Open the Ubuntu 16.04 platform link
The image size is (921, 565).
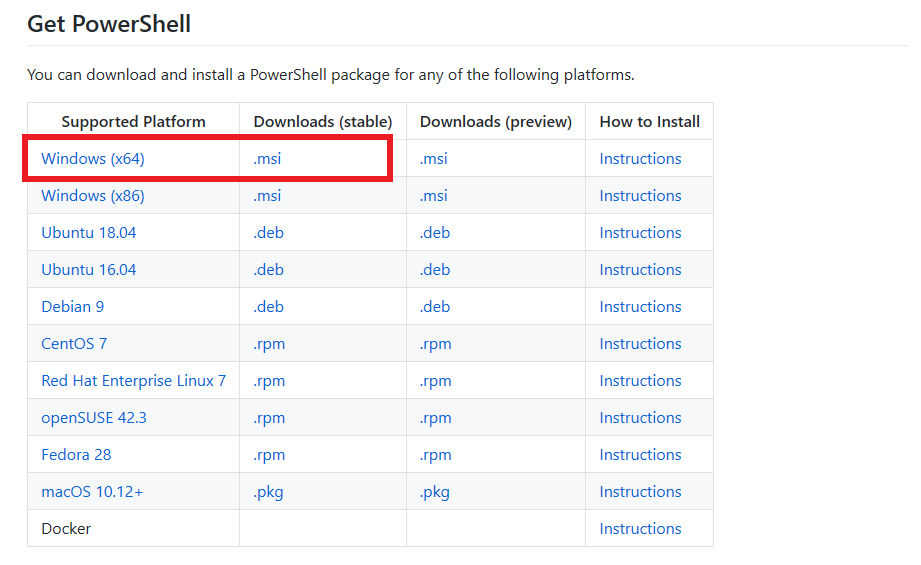click(89, 270)
